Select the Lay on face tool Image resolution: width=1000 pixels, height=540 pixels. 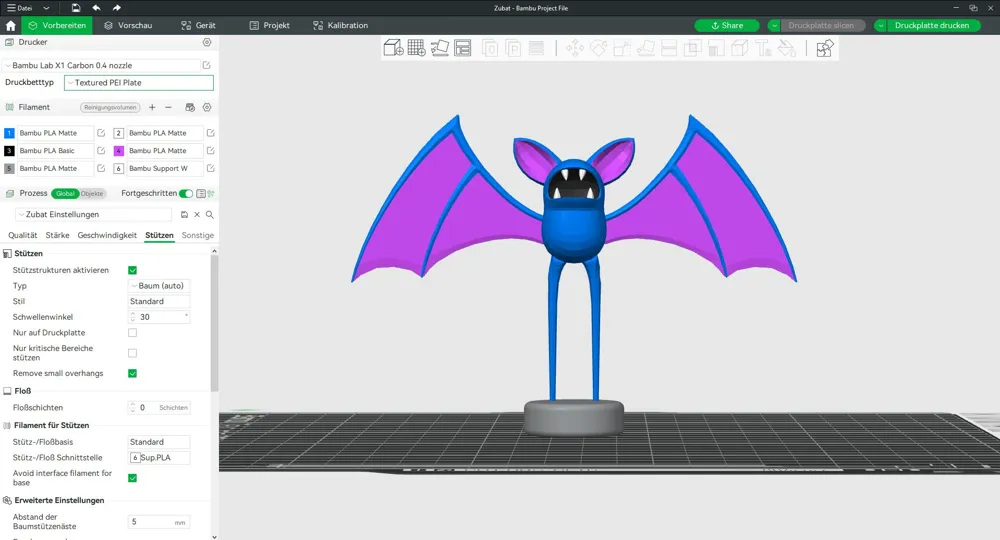click(x=645, y=48)
